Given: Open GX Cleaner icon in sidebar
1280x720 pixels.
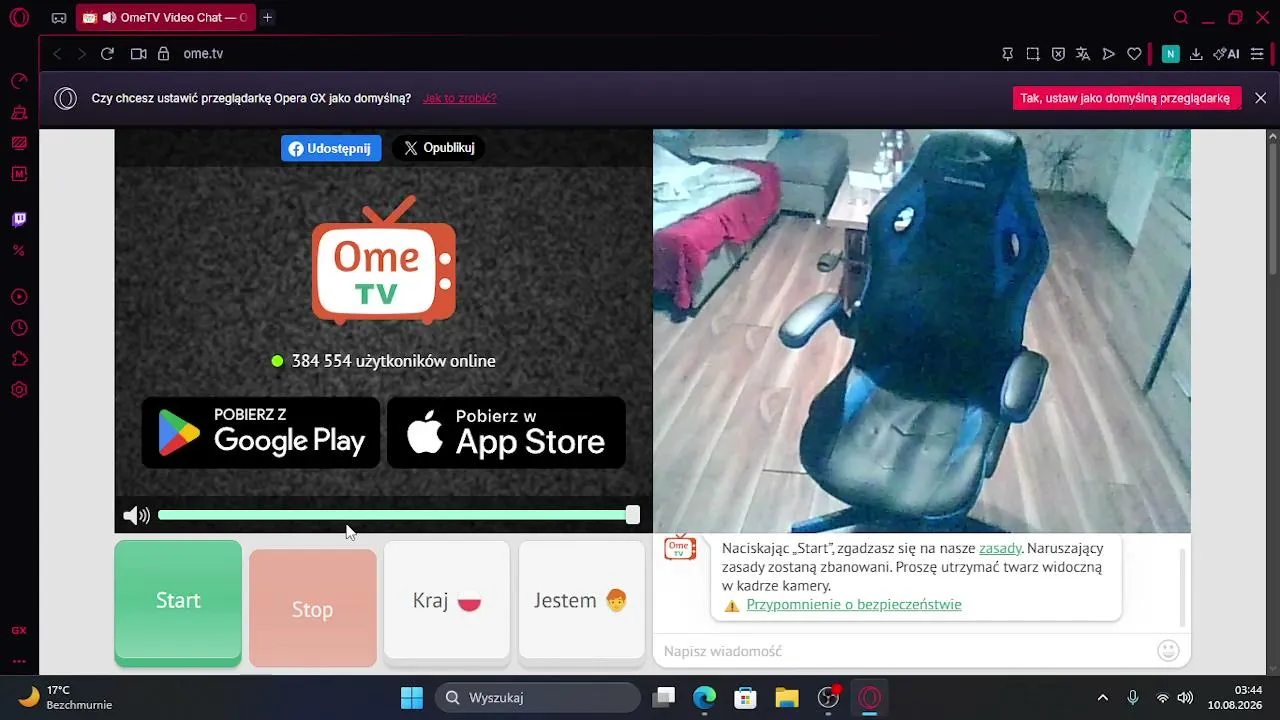Looking at the screenshot, I should click(x=19, y=112).
